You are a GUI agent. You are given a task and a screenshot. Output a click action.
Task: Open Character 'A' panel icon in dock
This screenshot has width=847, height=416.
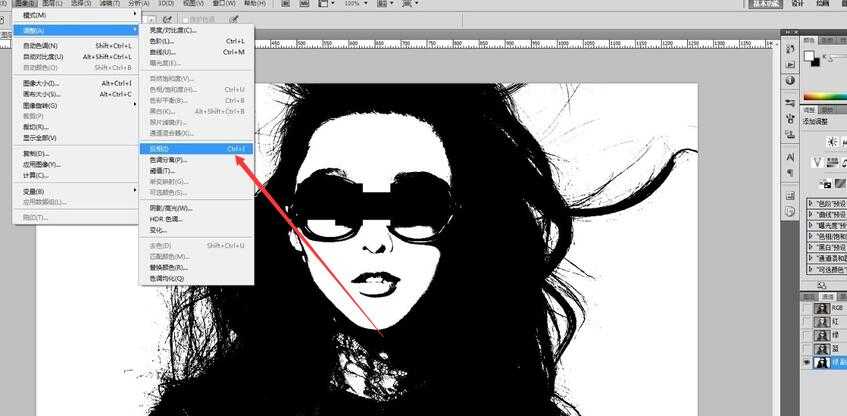click(x=790, y=157)
